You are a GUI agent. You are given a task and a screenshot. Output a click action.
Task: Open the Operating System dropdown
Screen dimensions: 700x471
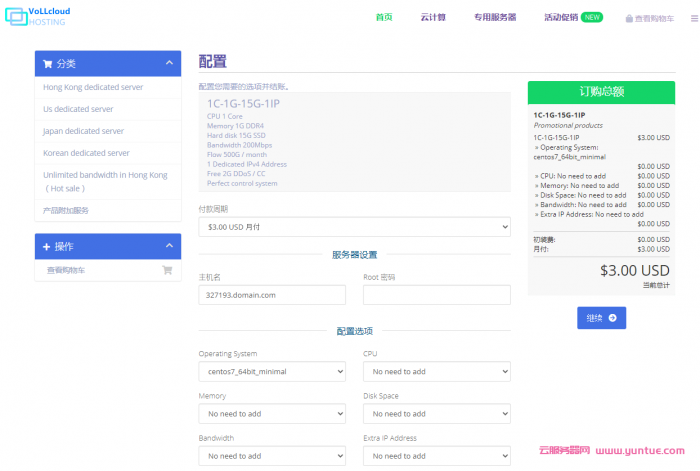pyautogui.click(x=272, y=372)
